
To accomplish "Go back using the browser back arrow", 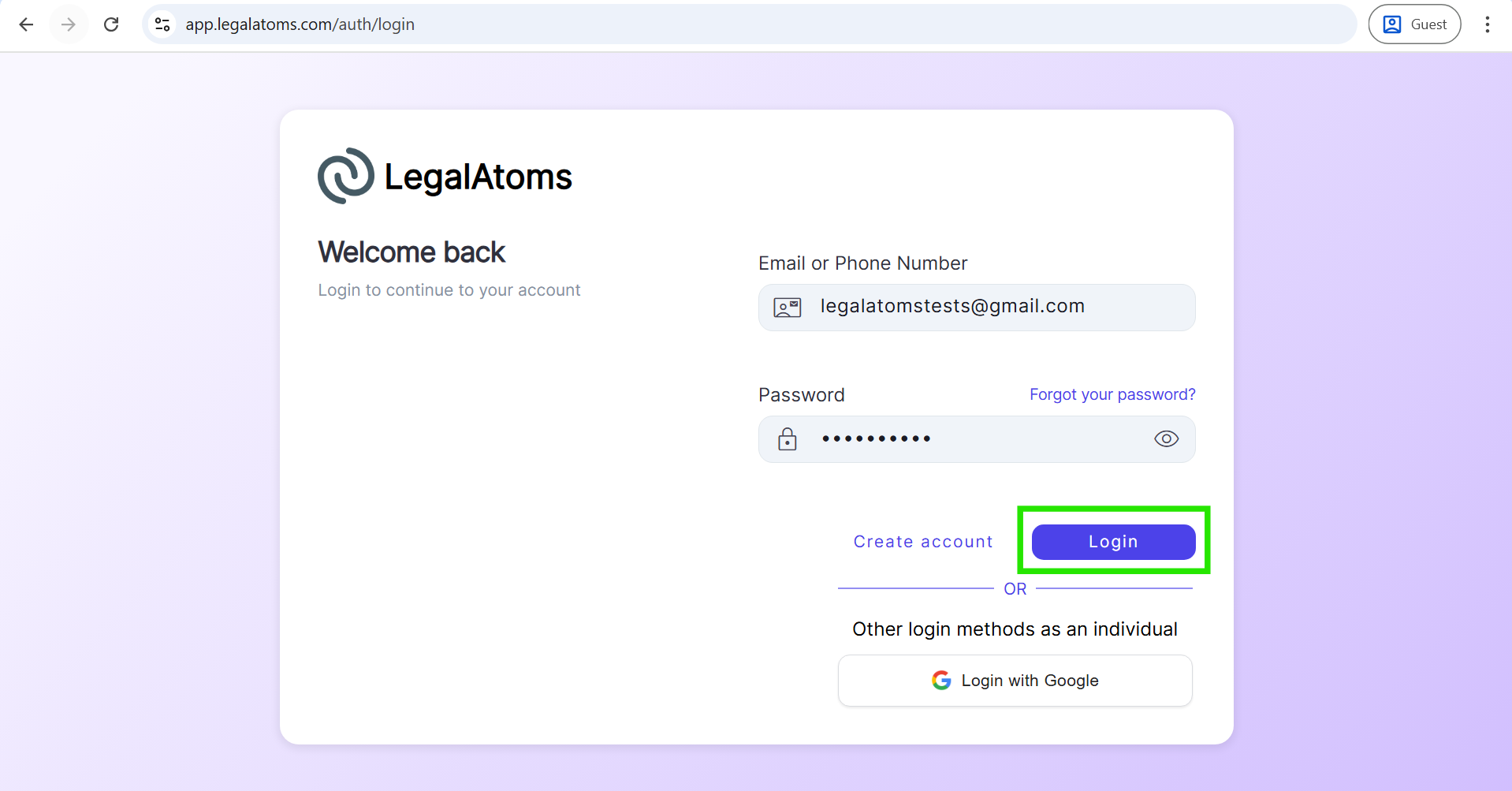I will point(26,24).
